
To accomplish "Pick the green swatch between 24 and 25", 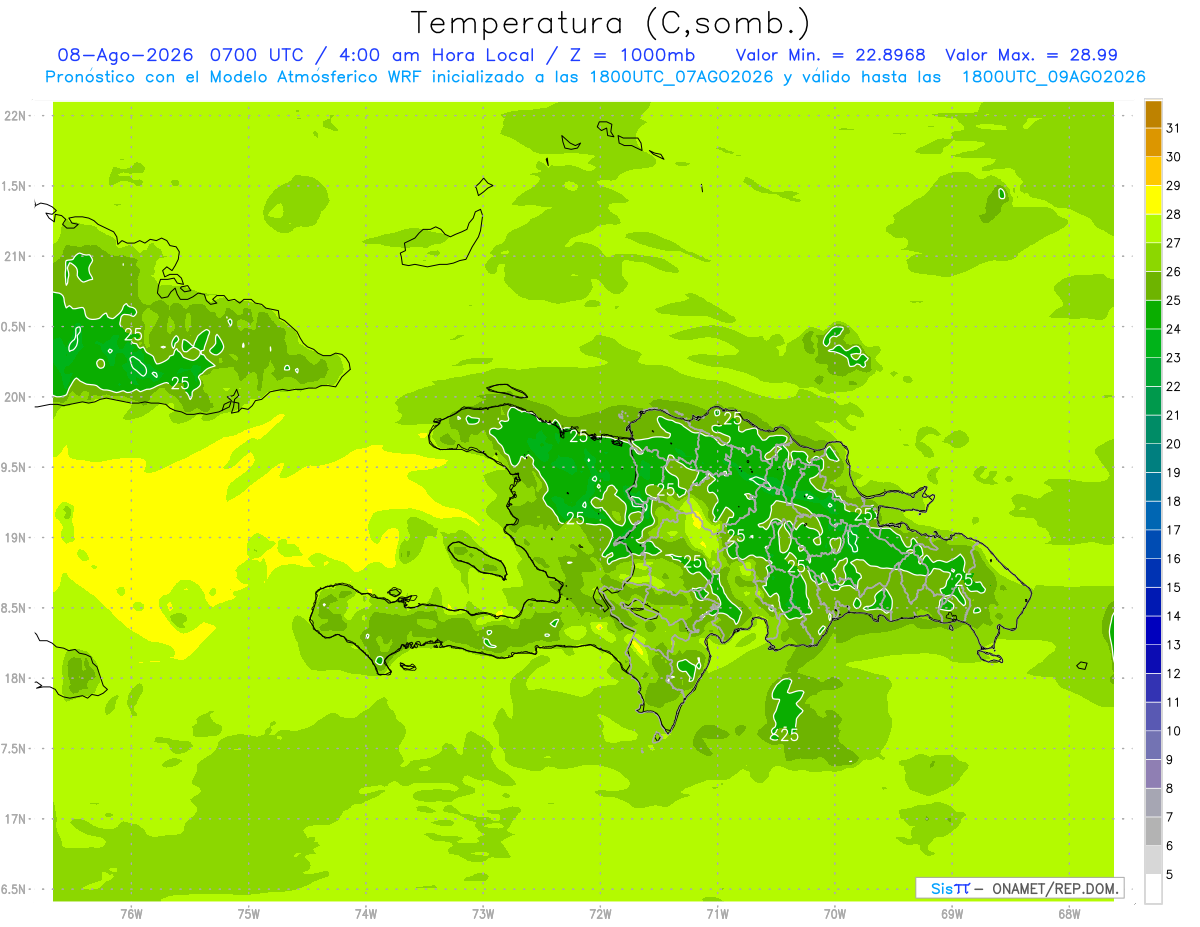I will click(1153, 315).
